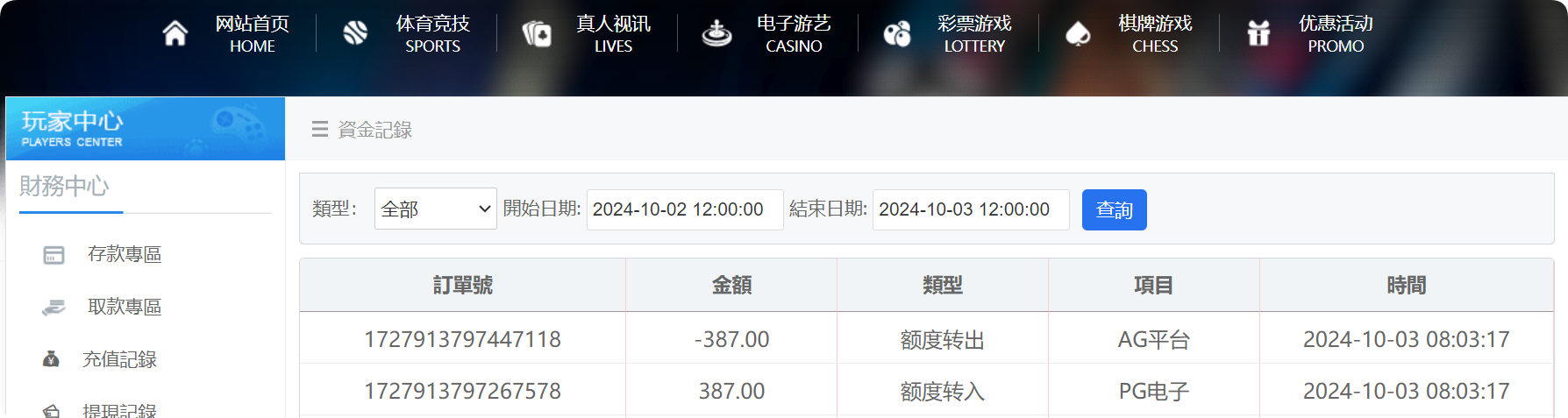Open 存款專區 in the sidebar
Image resolution: width=1568 pixels, height=418 pixels.
[x=125, y=255]
